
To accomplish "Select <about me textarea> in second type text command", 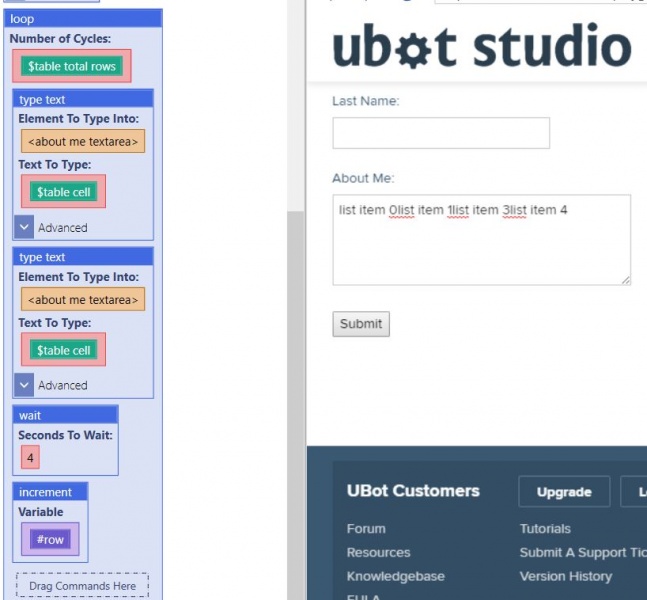I will [x=83, y=300].
